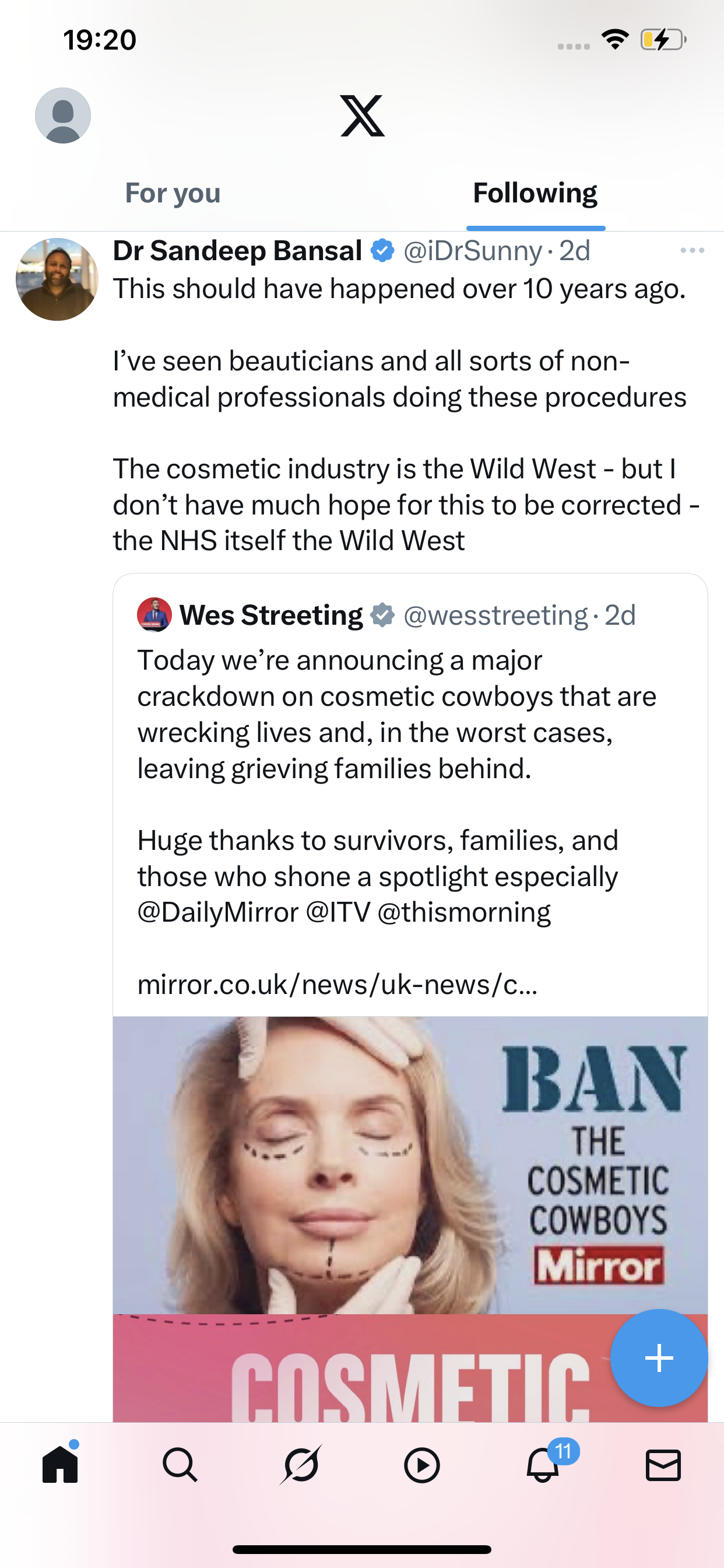Image resolution: width=724 pixels, height=1568 pixels.
Task: Tap the video play icon in bottom bar
Action: 421,1465
